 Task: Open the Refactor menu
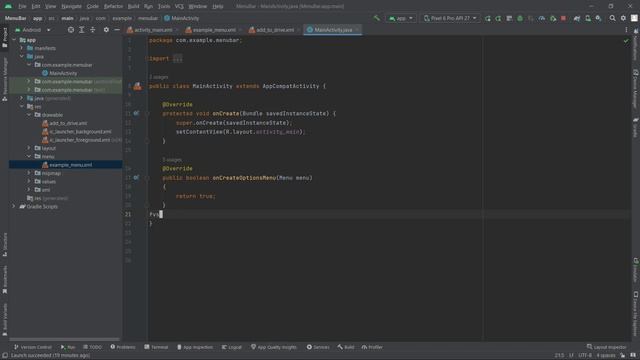(x=113, y=7)
